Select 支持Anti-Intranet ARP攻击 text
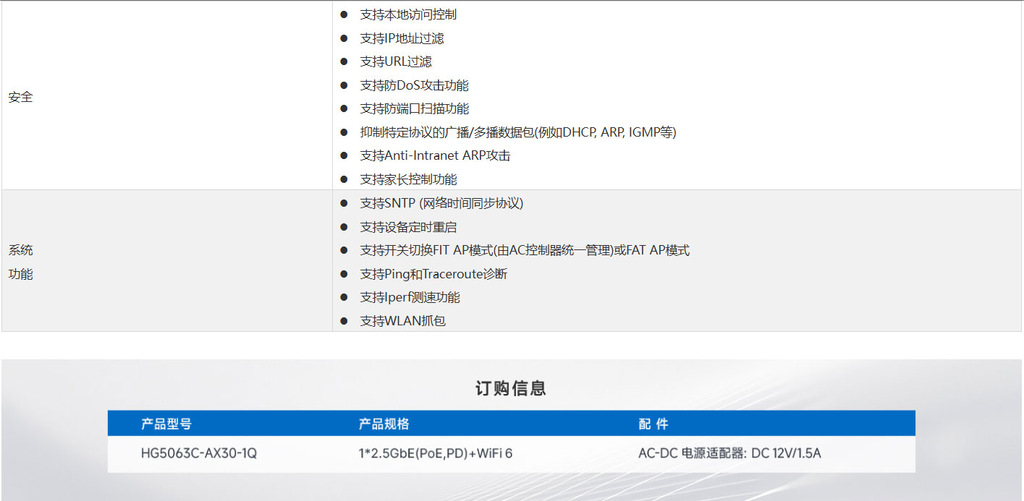Image resolution: width=1024 pixels, height=501 pixels. (435, 156)
